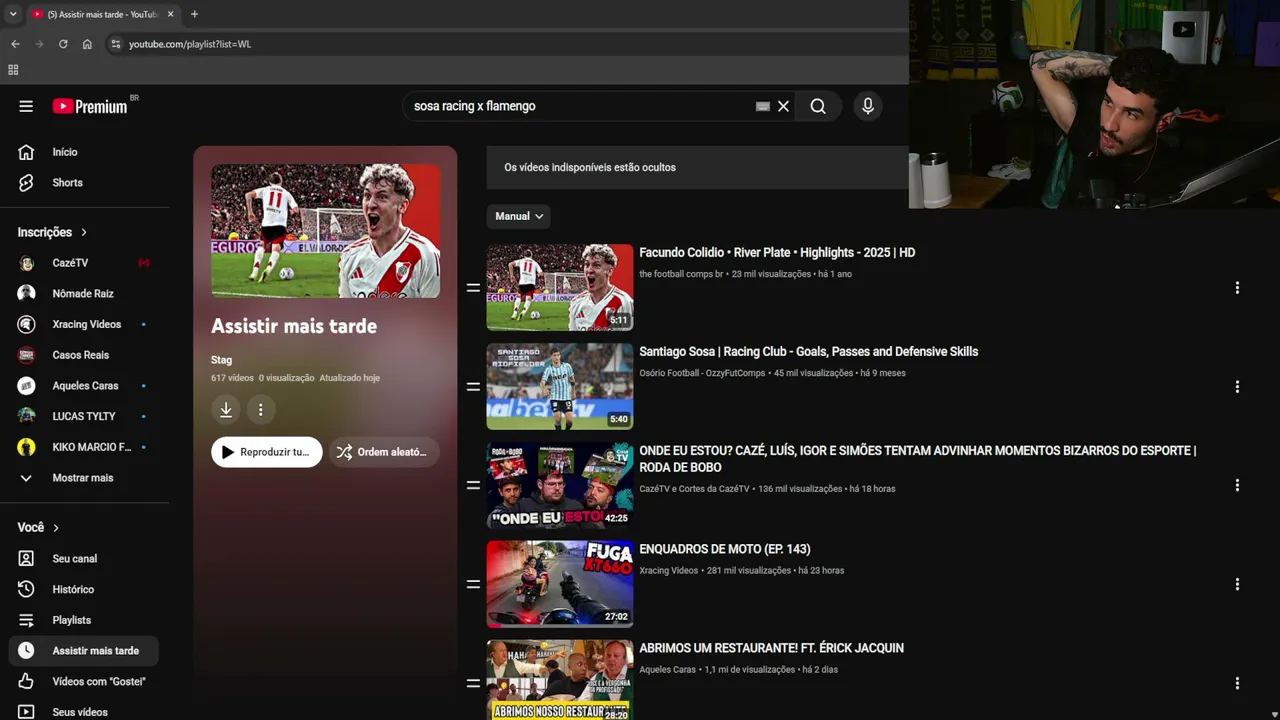
Task: Open 'ABRIMOS UM RESTAURANTE' video thumbnail
Action: [x=560, y=680]
